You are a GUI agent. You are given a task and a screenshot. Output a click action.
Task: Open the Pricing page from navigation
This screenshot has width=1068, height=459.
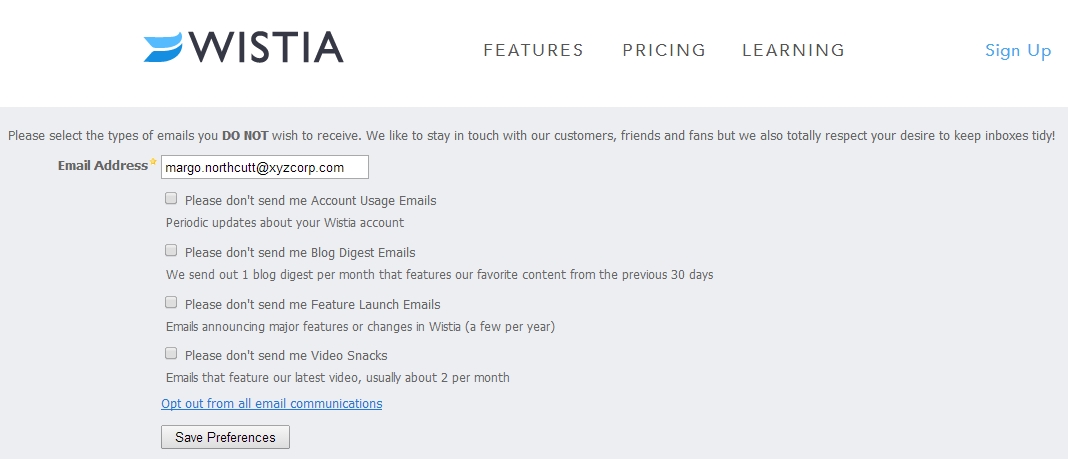click(664, 50)
